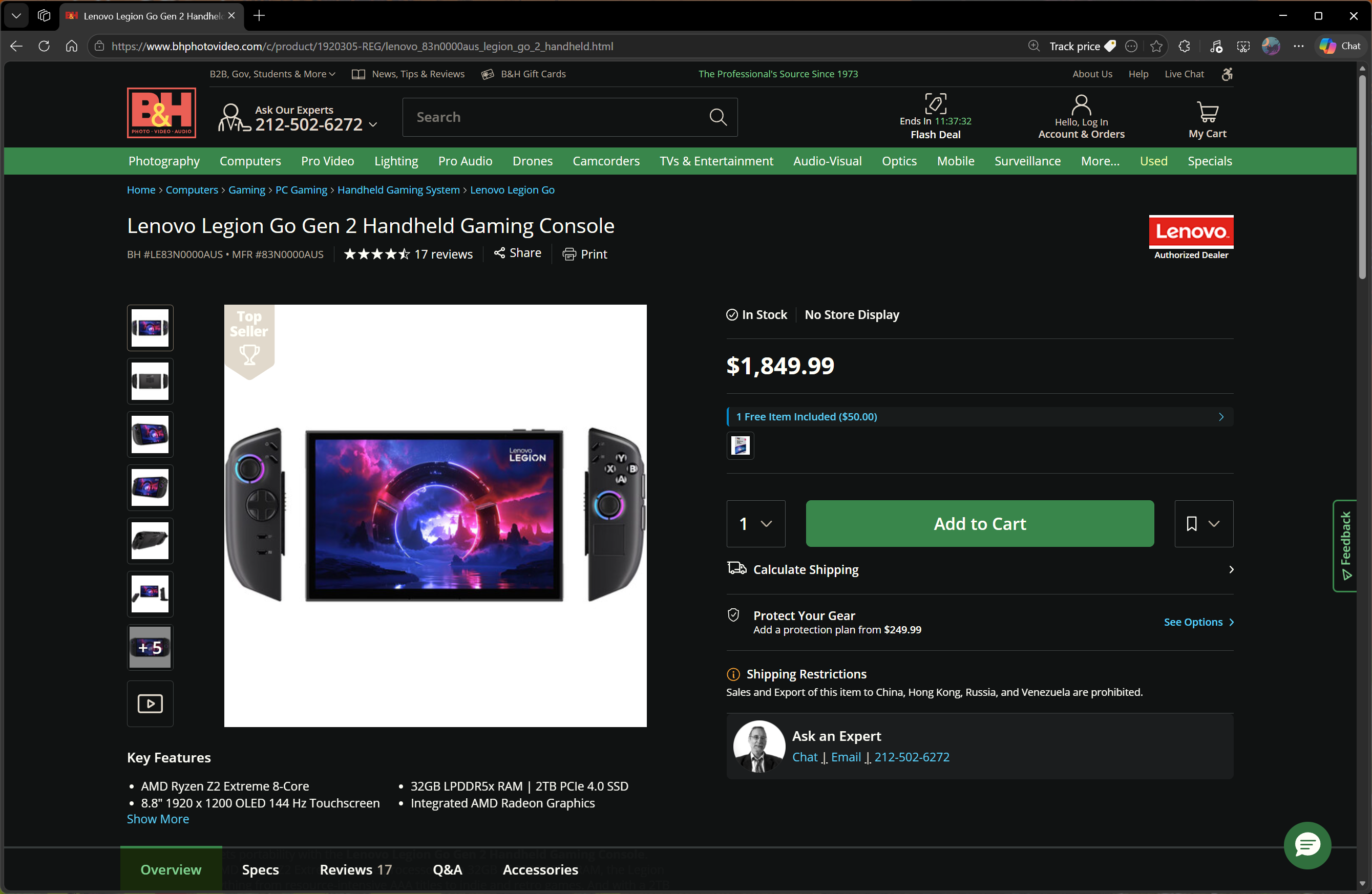Play the product video thumbnail

(x=150, y=704)
